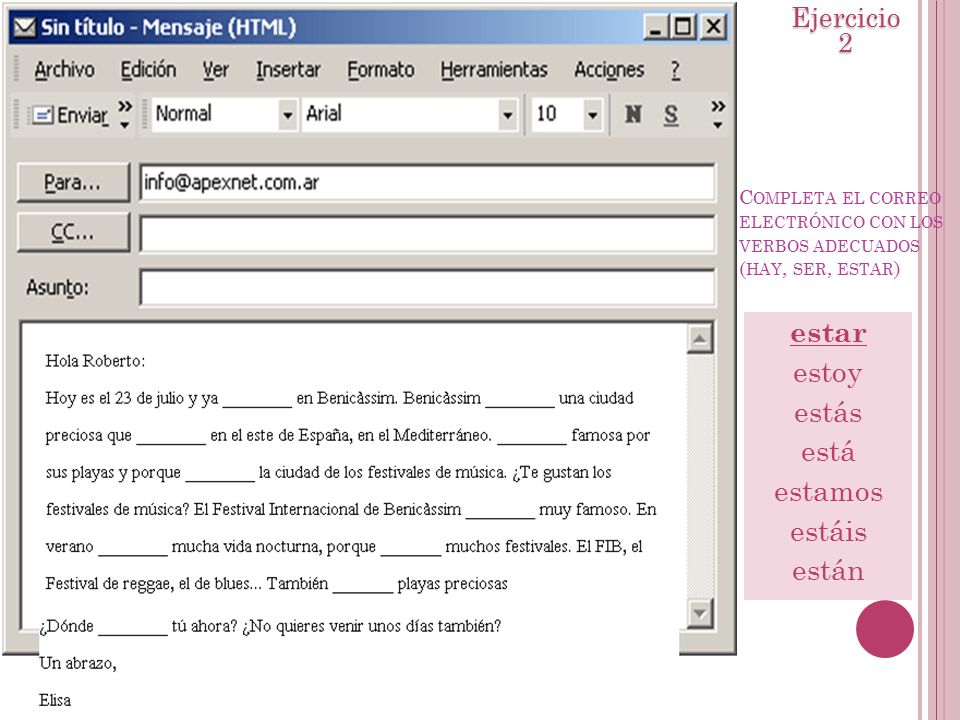Open the font size 10 dropdown

click(592, 114)
